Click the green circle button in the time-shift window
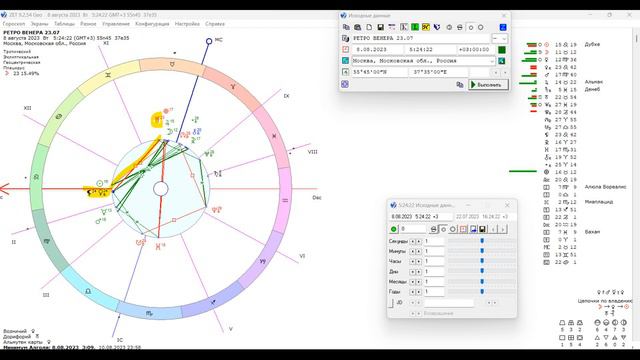This screenshot has height=360, width=640. 393,229
